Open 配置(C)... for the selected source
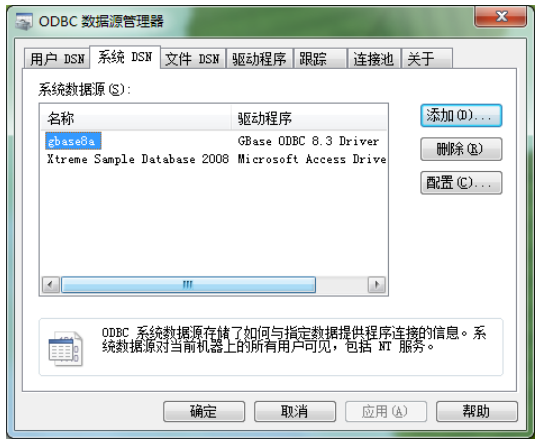This screenshot has width=542, height=445. click(461, 183)
